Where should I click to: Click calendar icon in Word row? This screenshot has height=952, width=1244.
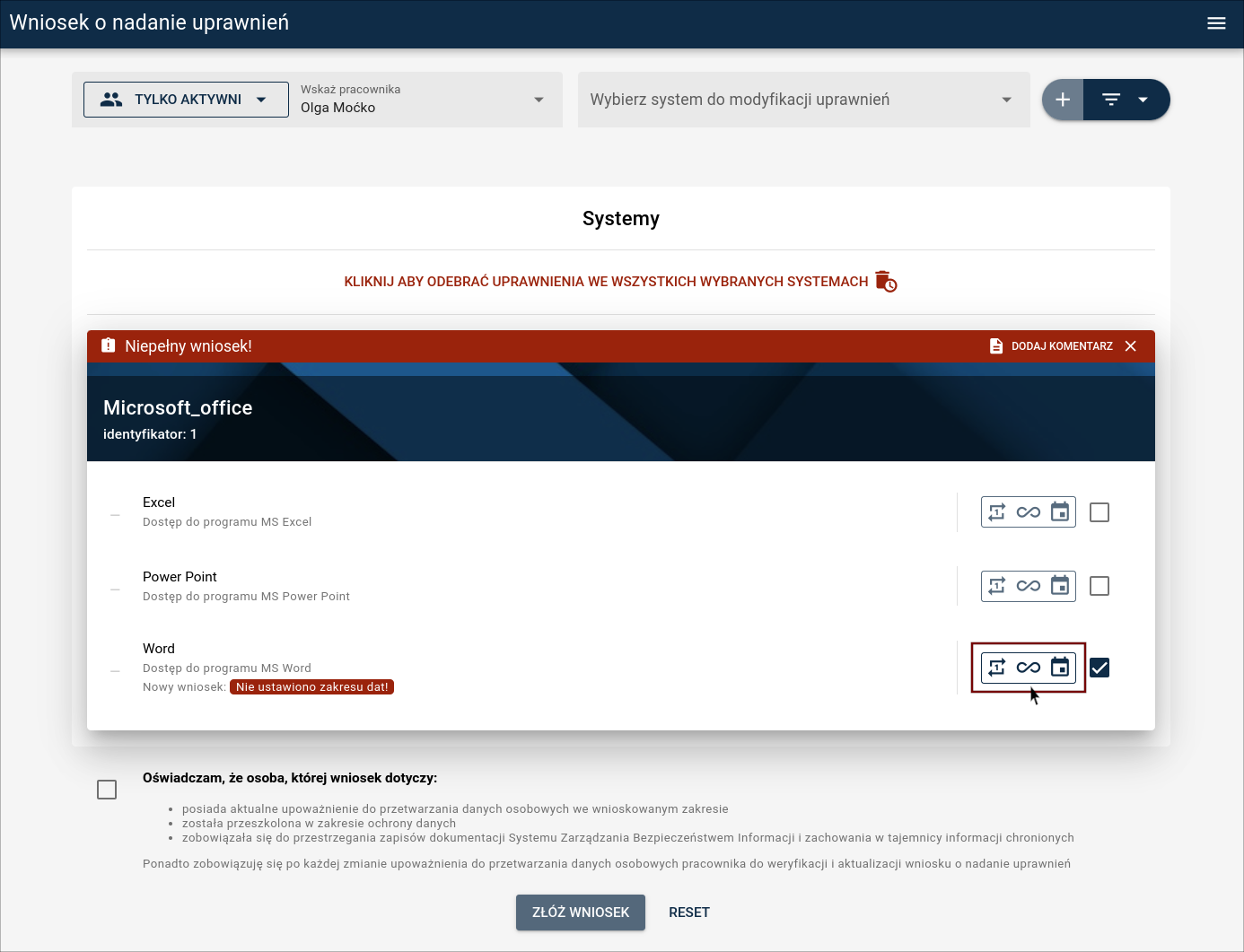(x=1060, y=668)
